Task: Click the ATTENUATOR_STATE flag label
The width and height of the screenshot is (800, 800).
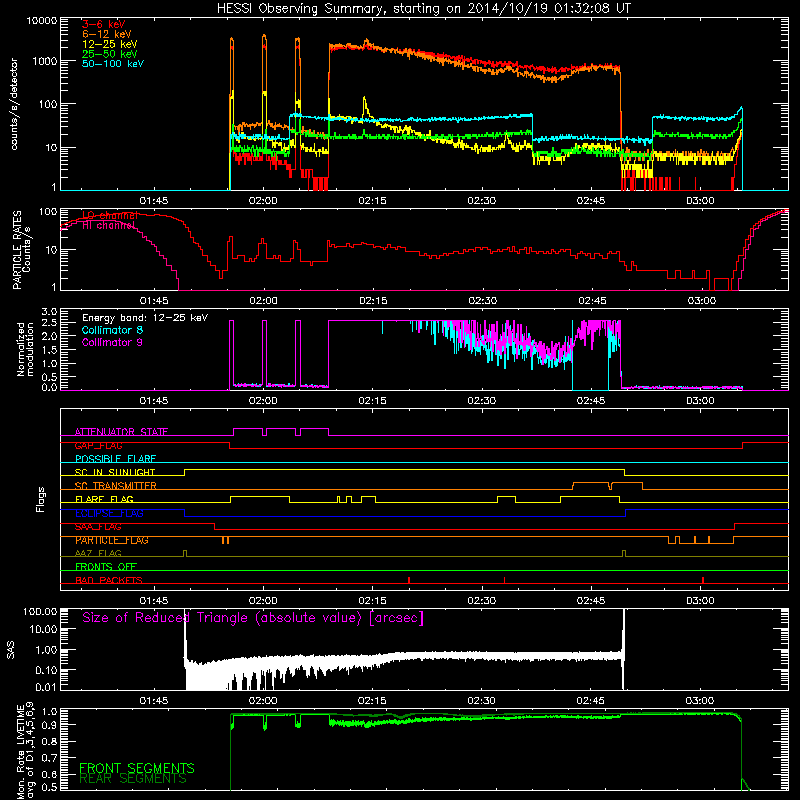Action: coord(121,432)
